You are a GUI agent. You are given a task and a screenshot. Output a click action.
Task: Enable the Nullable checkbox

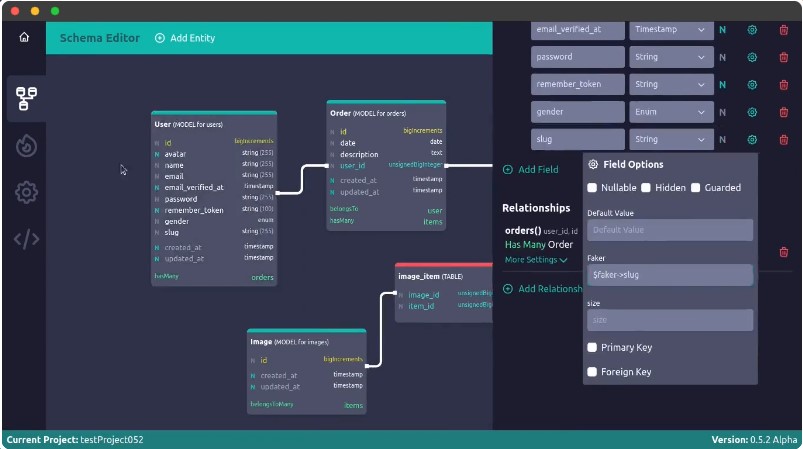(592, 188)
